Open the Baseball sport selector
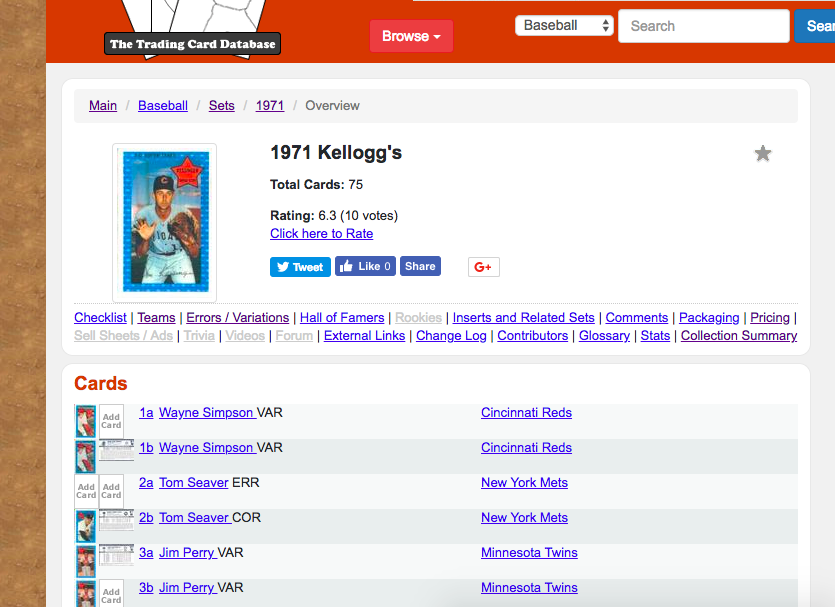Viewport: 835px width, 607px height. pyautogui.click(x=564, y=26)
